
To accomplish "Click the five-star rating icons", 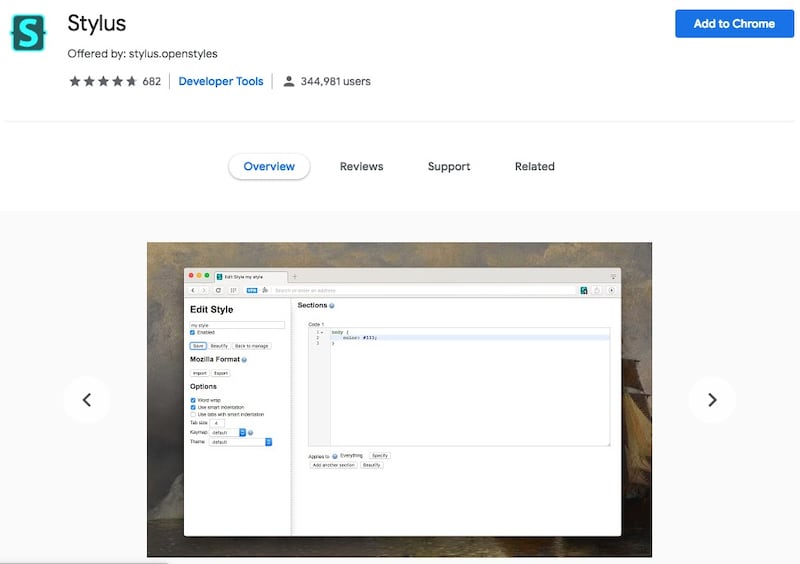I will coord(102,81).
